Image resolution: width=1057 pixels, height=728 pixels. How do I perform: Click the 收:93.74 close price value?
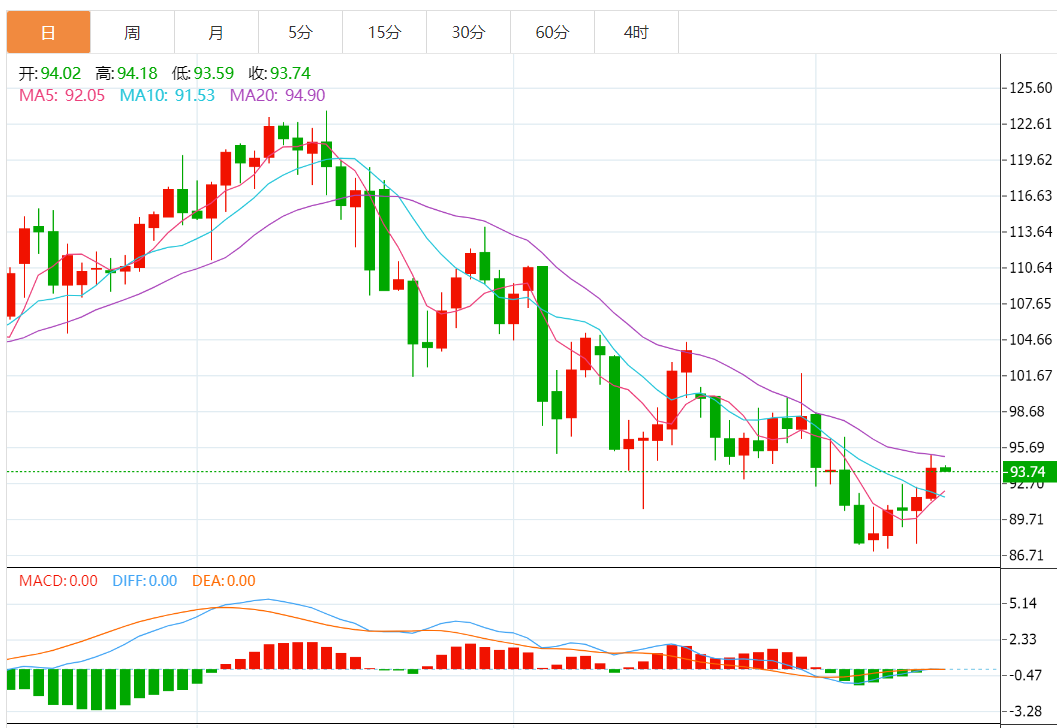tap(280, 73)
